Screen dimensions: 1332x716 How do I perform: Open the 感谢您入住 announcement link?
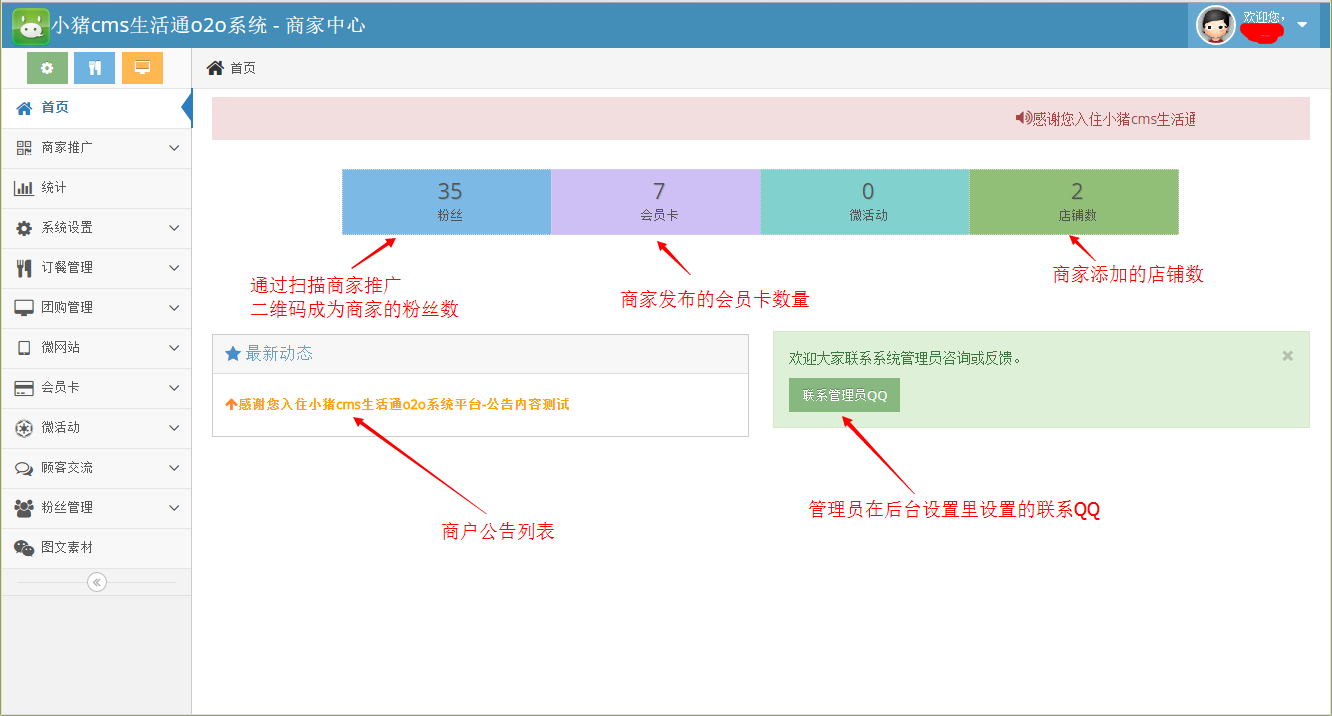point(403,405)
